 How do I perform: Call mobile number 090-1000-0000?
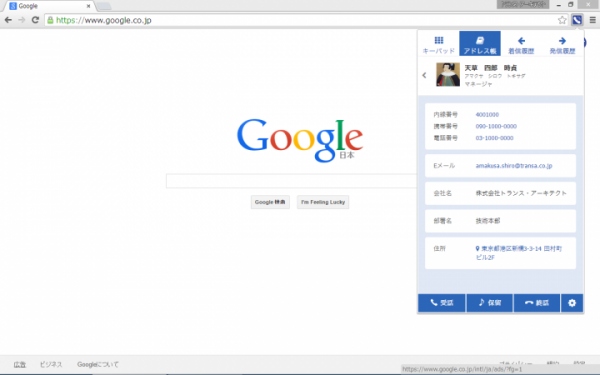496,126
